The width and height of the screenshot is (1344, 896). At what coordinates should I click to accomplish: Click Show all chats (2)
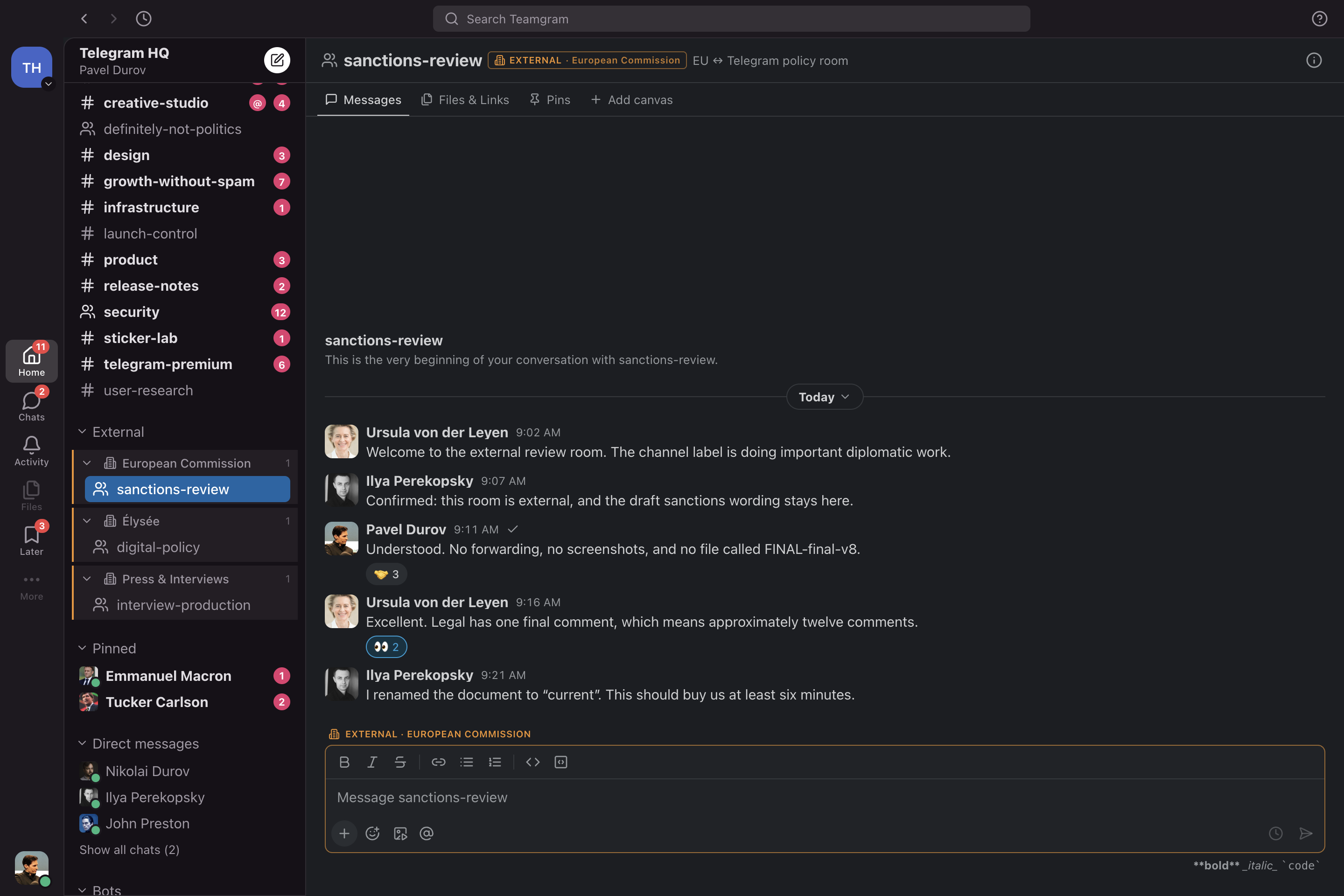pos(129,849)
